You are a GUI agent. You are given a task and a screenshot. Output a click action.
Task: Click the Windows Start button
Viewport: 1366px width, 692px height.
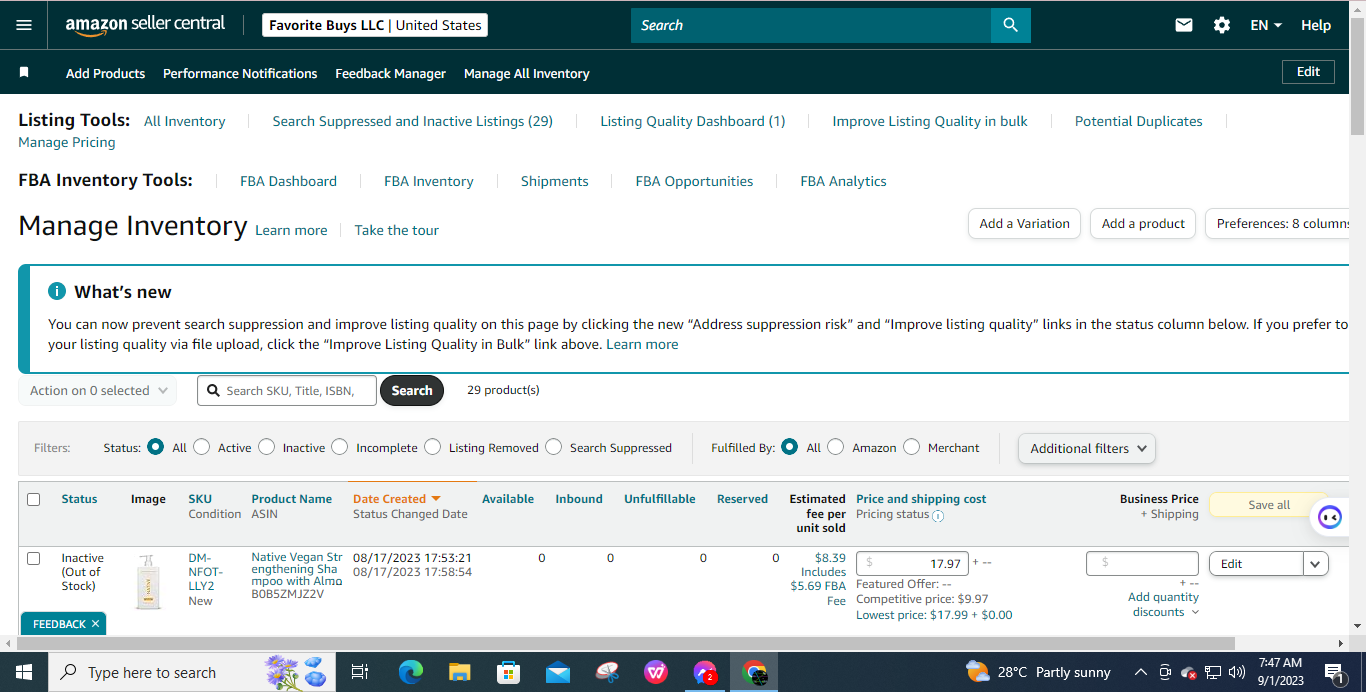point(24,672)
